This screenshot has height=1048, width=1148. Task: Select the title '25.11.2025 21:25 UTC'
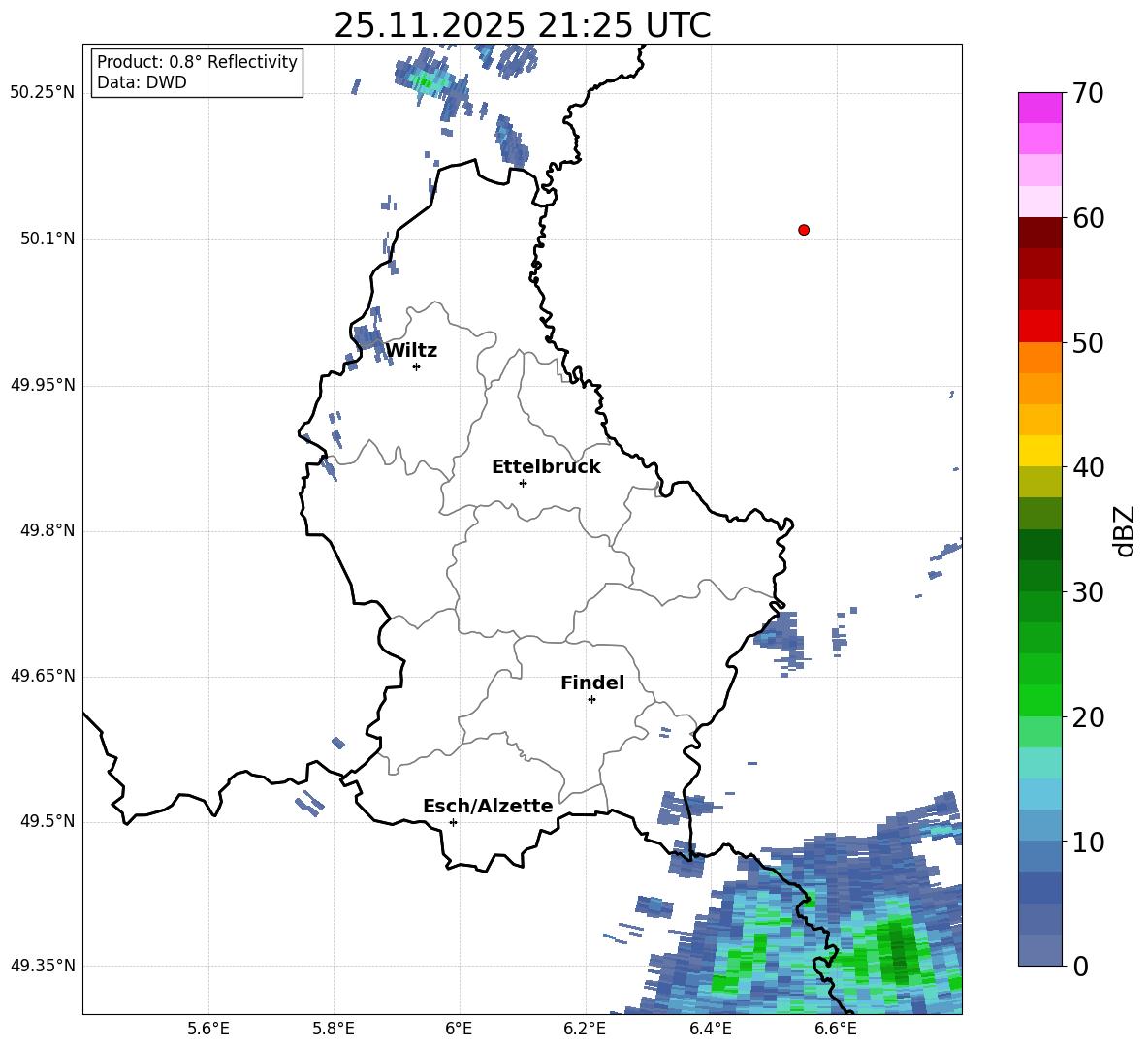click(522, 25)
